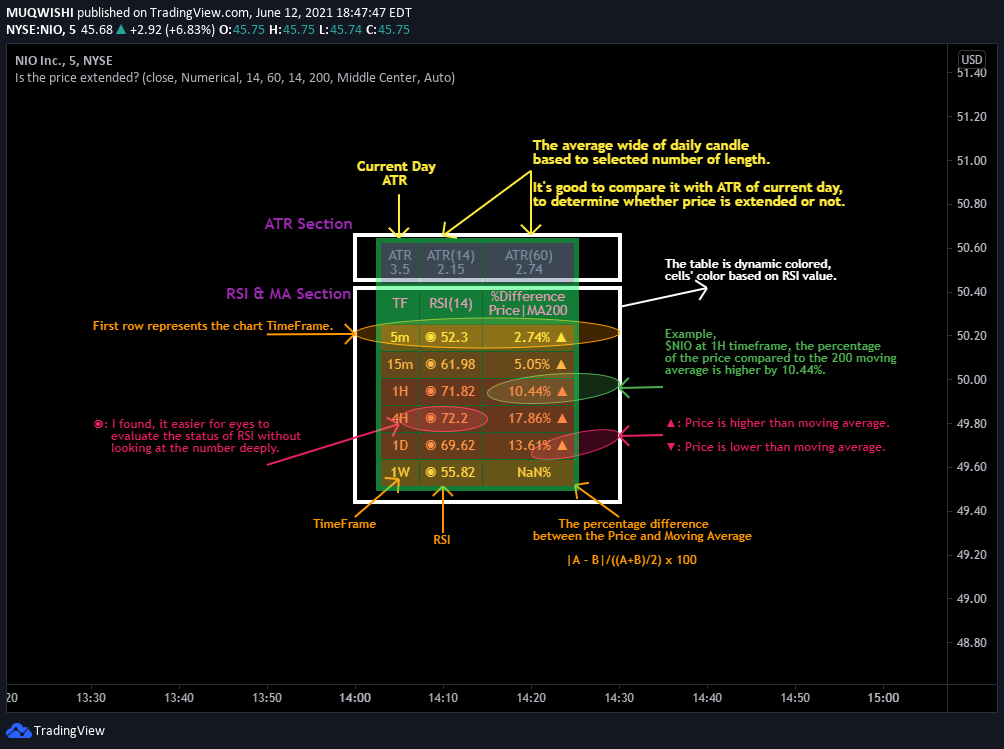The width and height of the screenshot is (1004, 749).
Task: Click the 48.80 price axis label
Action: point(971,643)
